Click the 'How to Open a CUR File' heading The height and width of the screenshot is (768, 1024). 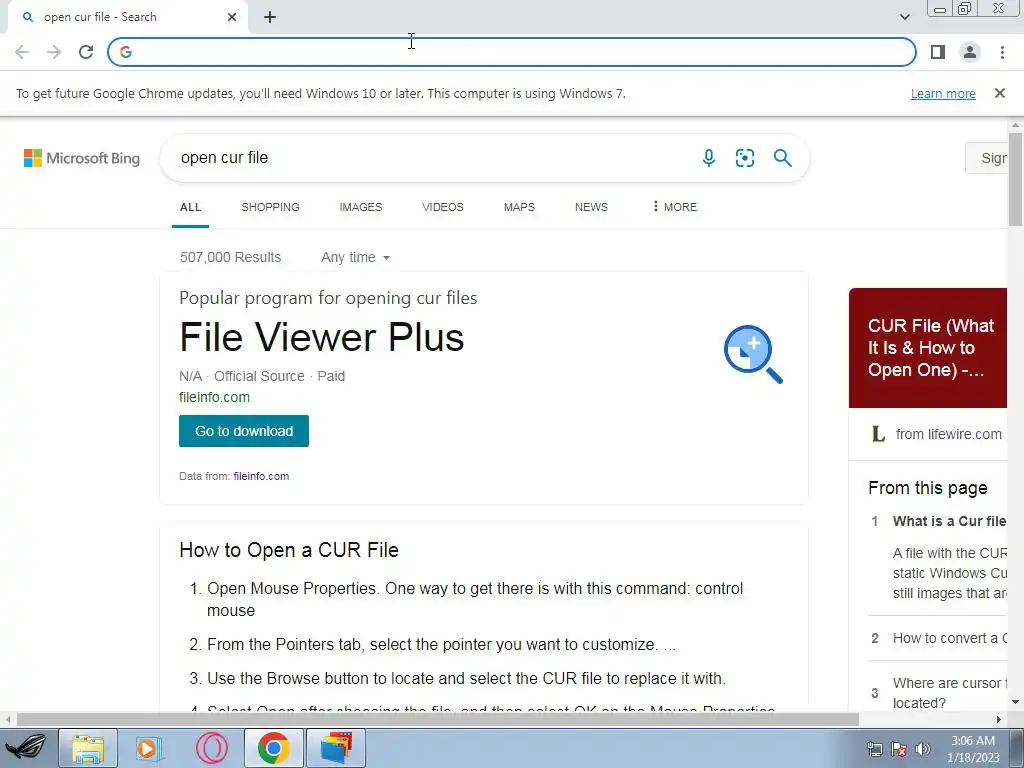(289, 550)
